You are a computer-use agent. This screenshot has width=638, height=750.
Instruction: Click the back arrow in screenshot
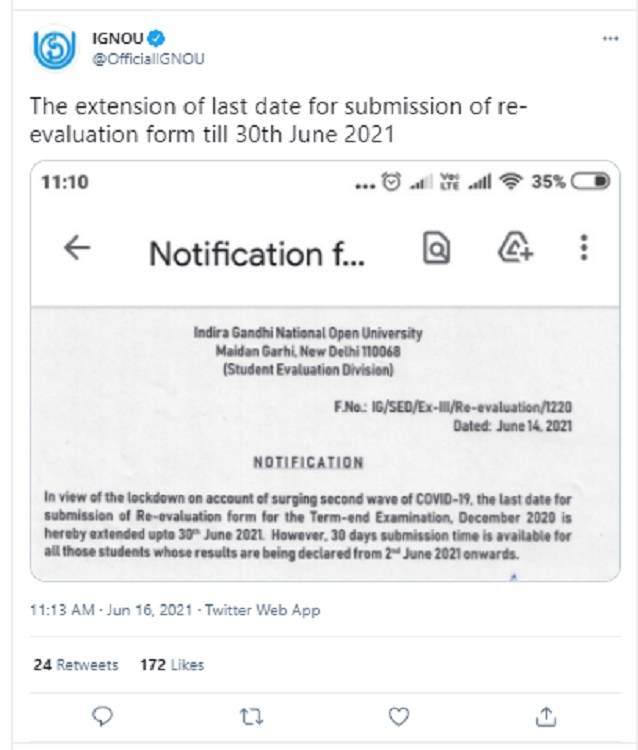click(x=77, y=249)
